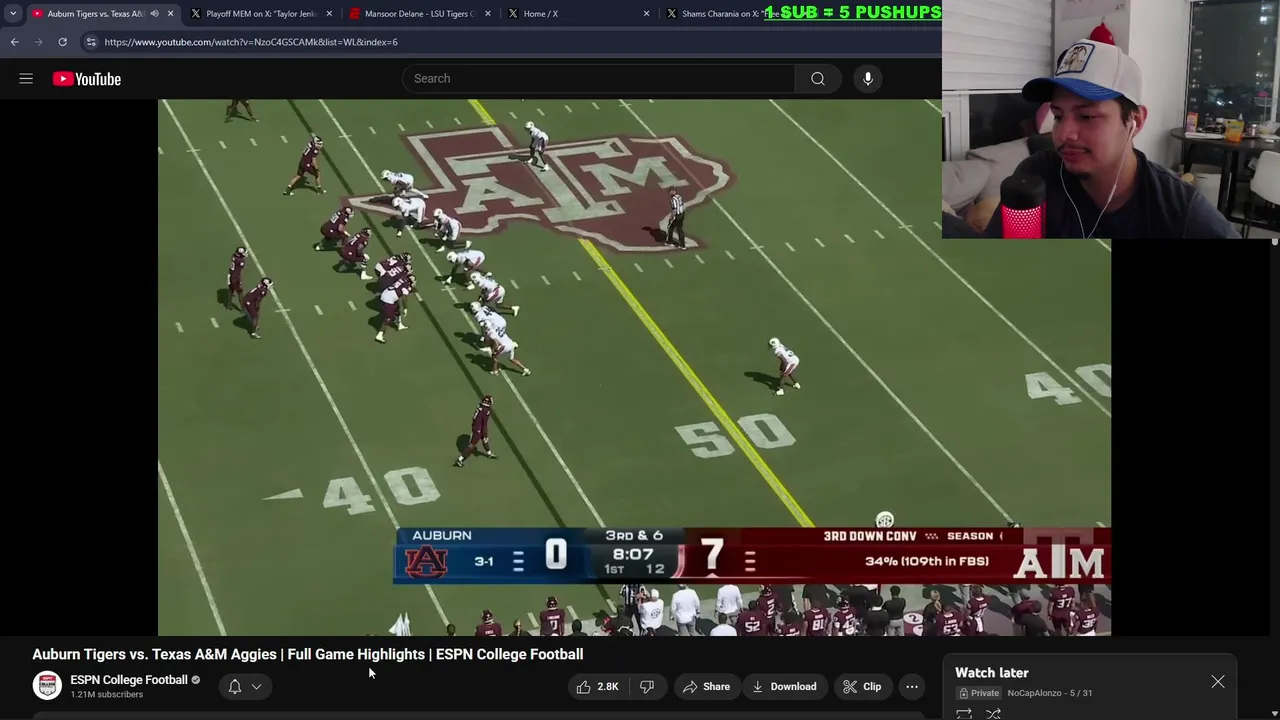Screen dimensions: 1280x720
Task: Go to the YouTube home logo
Action: (x=87, y=79)
